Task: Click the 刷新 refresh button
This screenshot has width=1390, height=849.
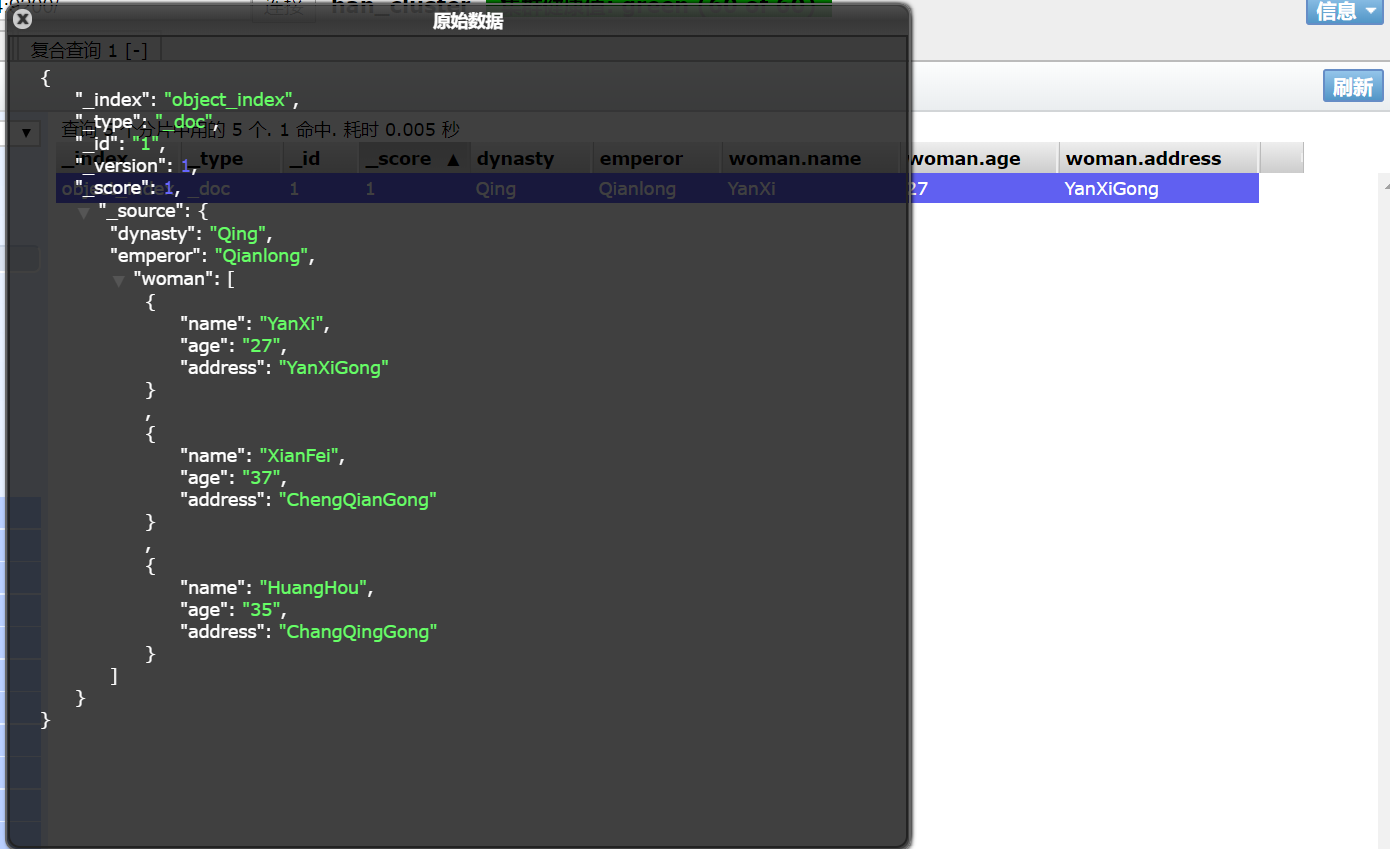Action: coord(1353,87)
